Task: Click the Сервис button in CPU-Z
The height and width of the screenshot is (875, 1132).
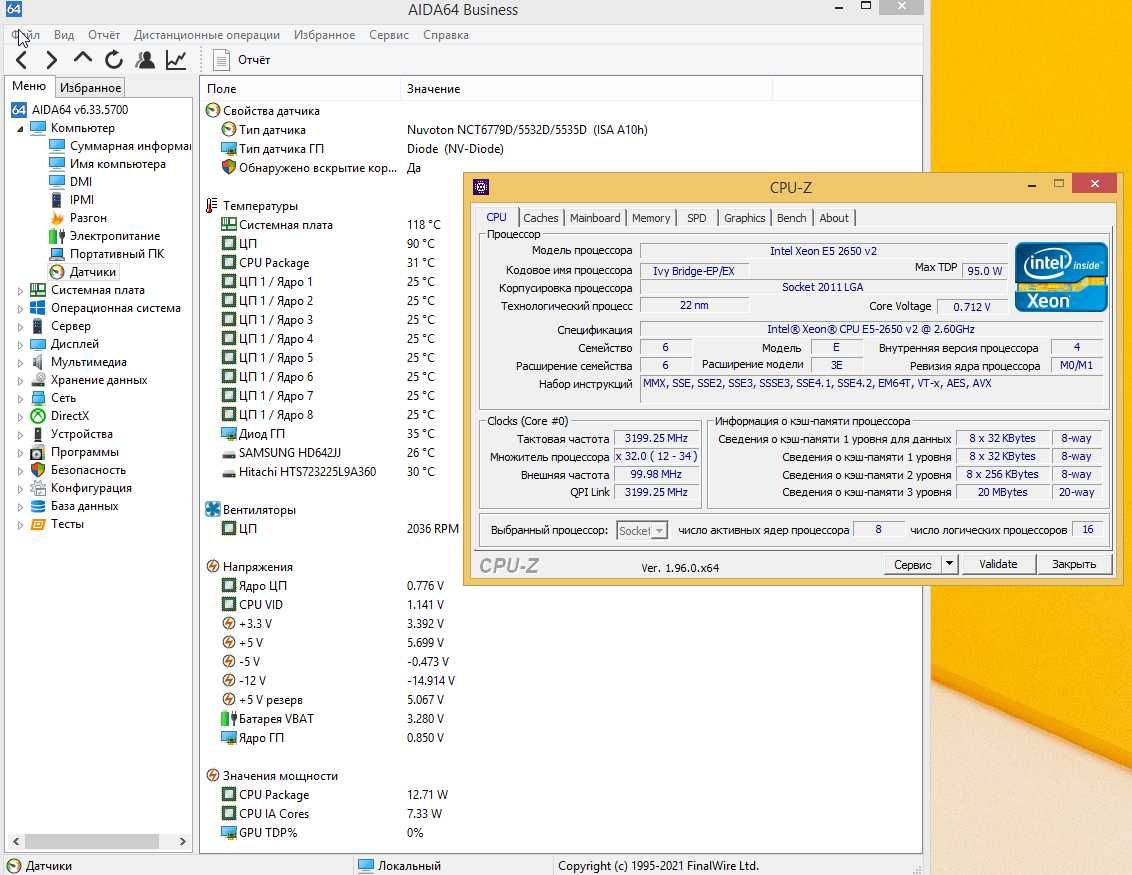Action: coord(913,565)
